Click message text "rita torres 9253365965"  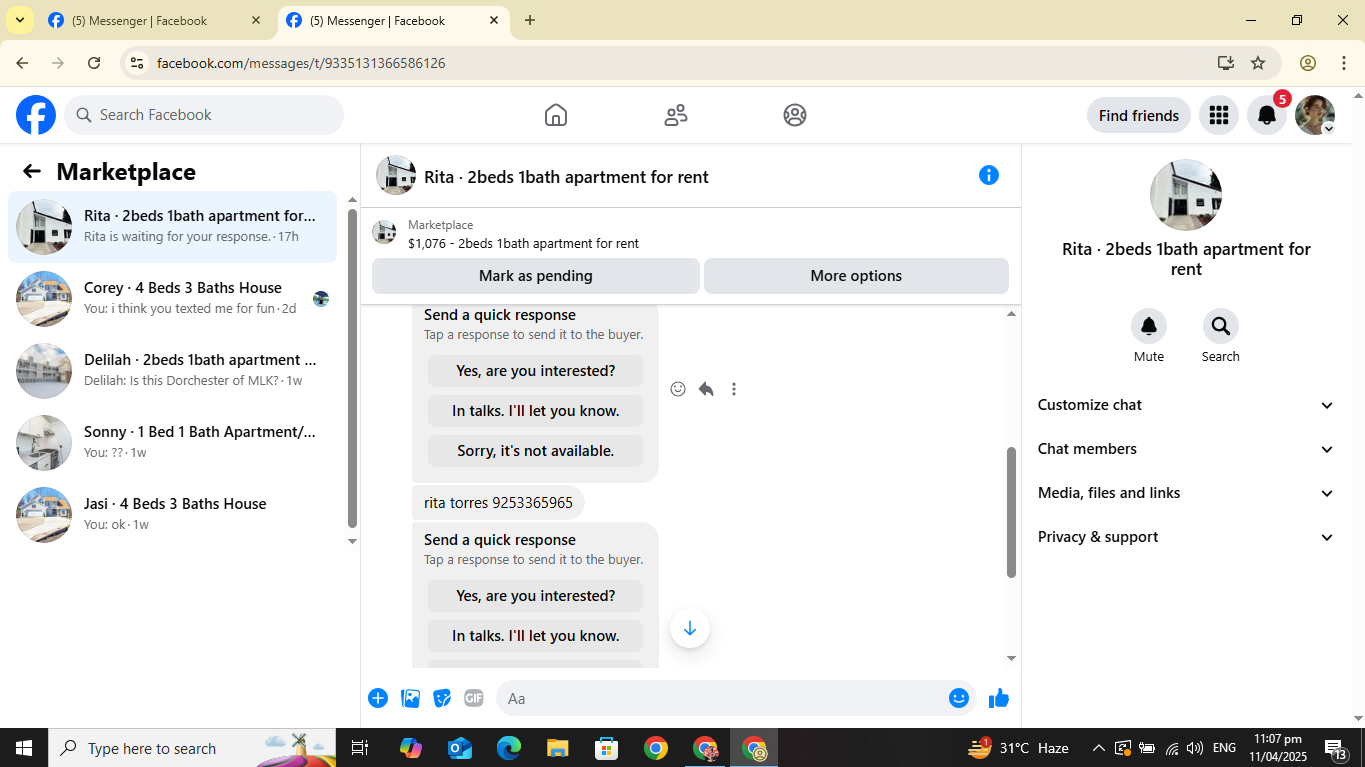click(x=498, y=503)
